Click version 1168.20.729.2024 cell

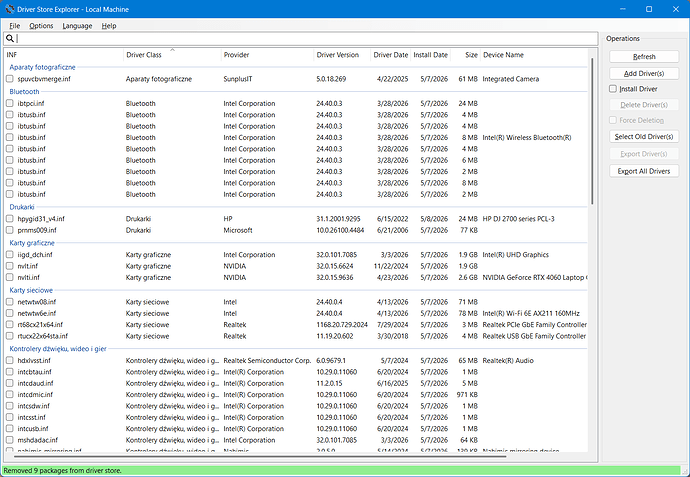tap(342, 325)
